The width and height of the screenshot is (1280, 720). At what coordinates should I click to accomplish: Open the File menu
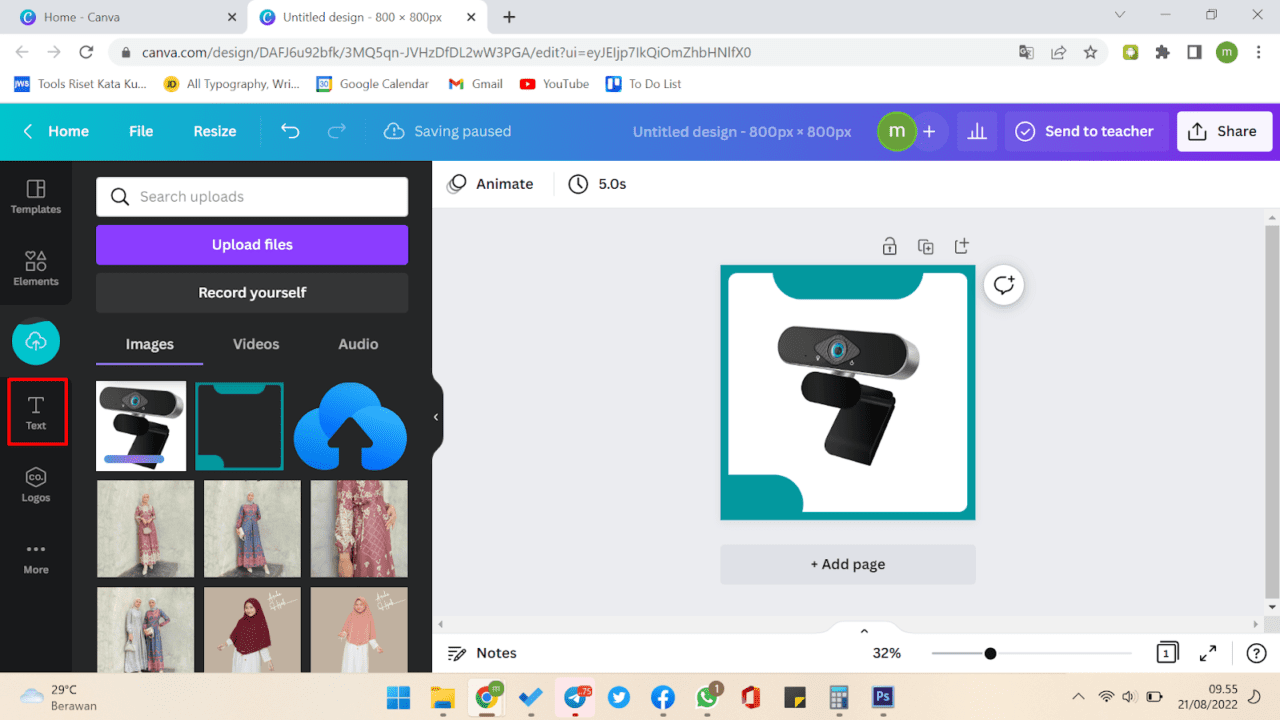click(x=140, y=131)
